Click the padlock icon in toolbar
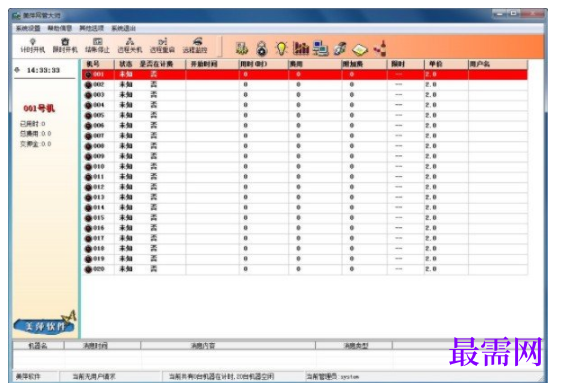 (x=262, y=48)
